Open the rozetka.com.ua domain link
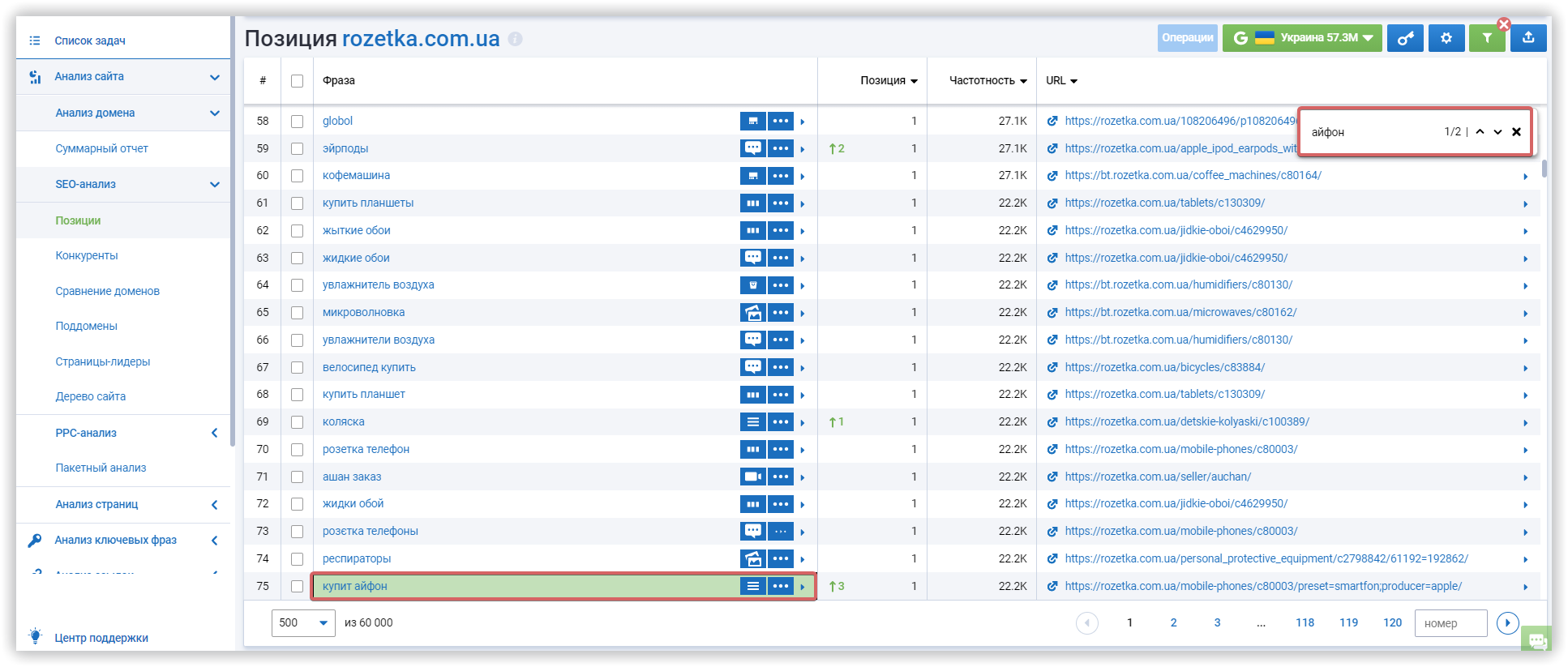Image resolution: width=1568 pixels, height=667 pixels. (421, 39)
